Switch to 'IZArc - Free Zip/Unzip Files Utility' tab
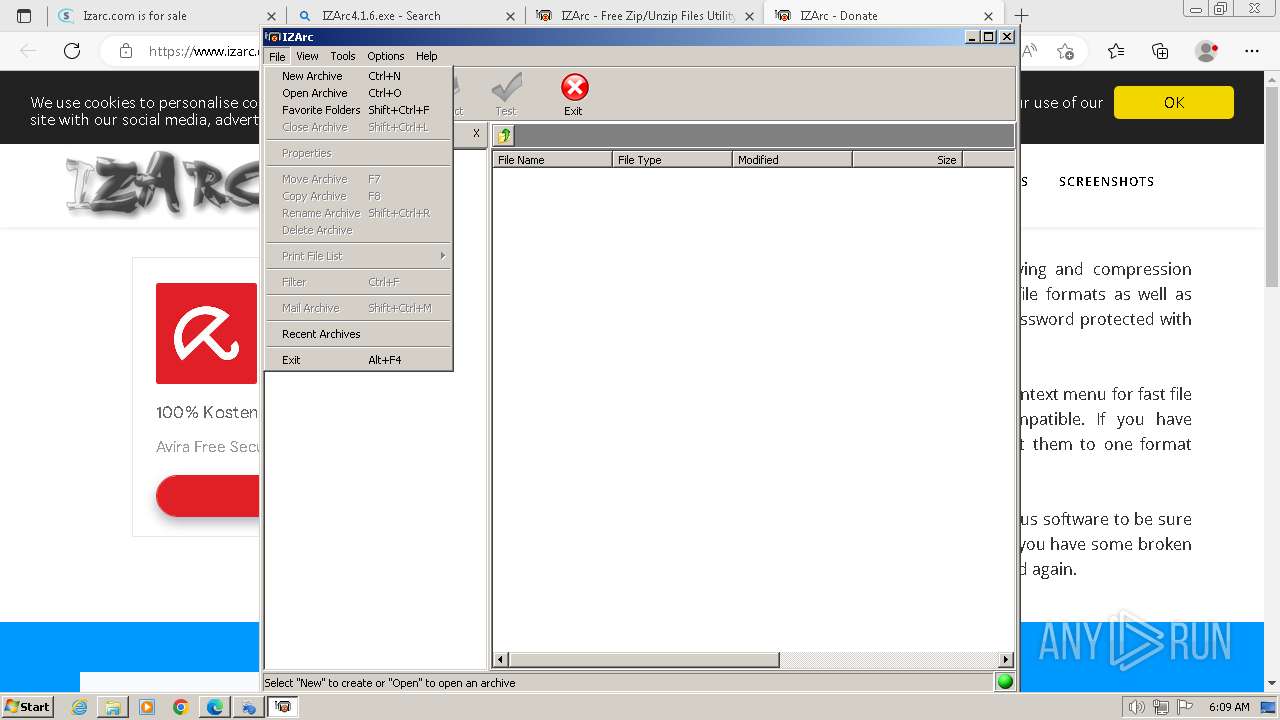Screen dimensions: 1280x720 pos(645,16)
